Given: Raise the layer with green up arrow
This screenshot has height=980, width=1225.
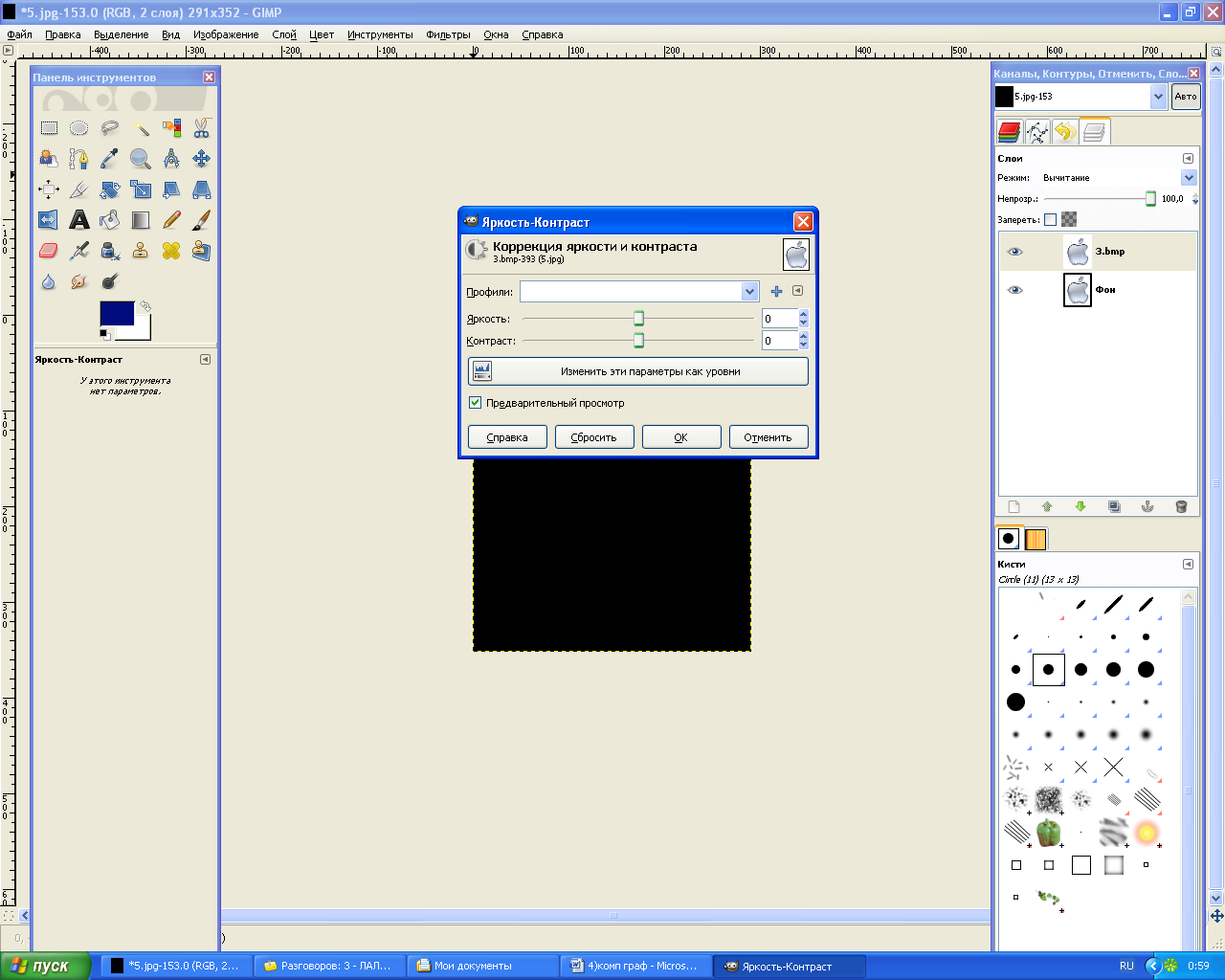Looking at the screenshot, I should tap(1047, 506).
